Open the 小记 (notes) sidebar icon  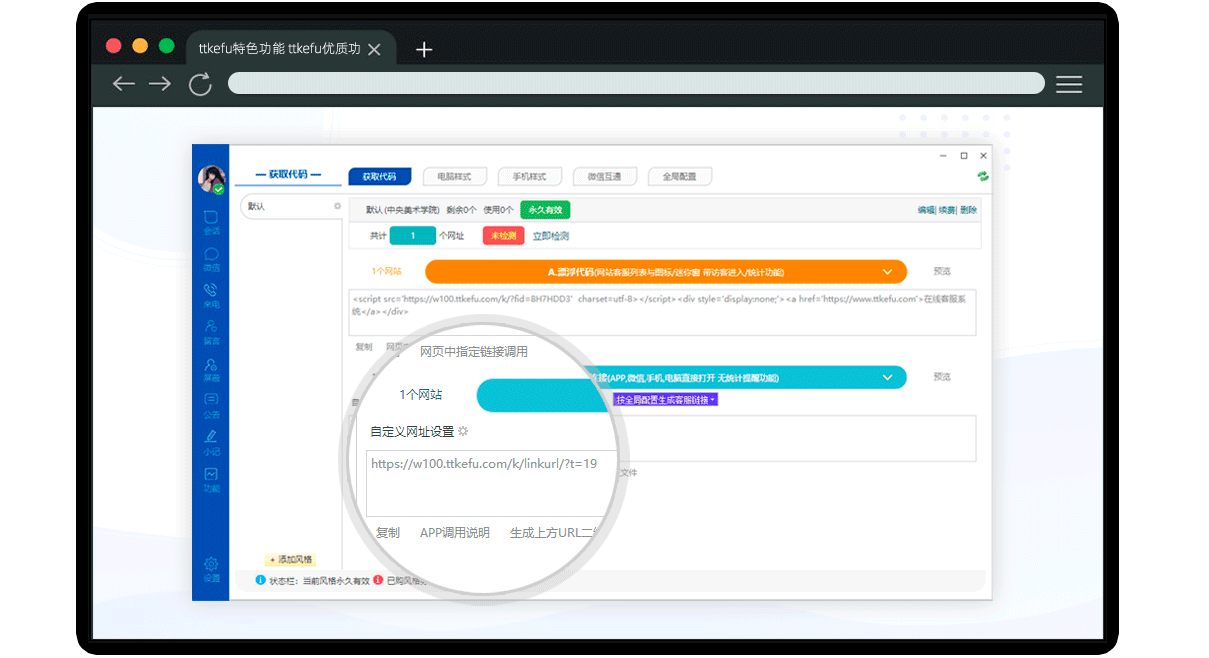(x=211, y=439)
